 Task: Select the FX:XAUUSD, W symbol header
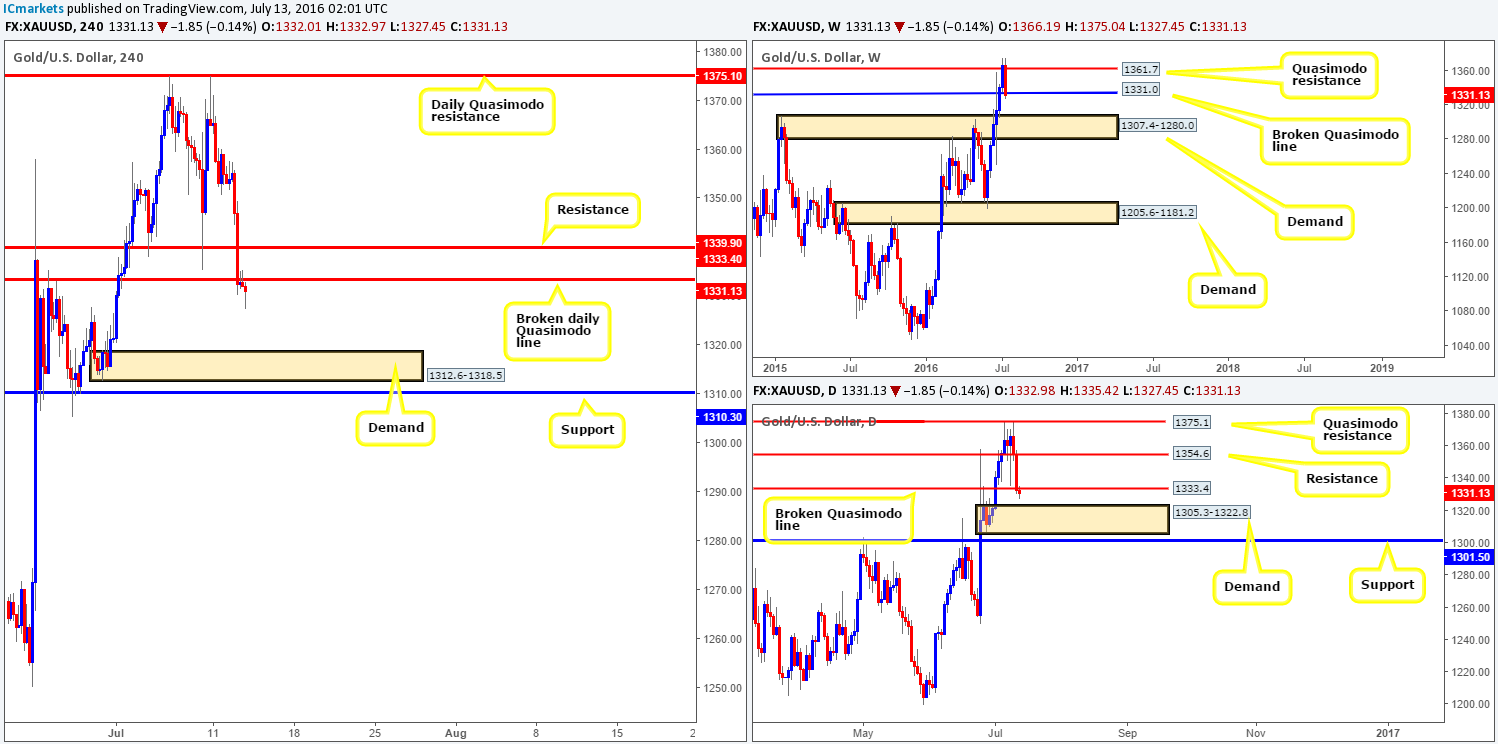(797, 27)
